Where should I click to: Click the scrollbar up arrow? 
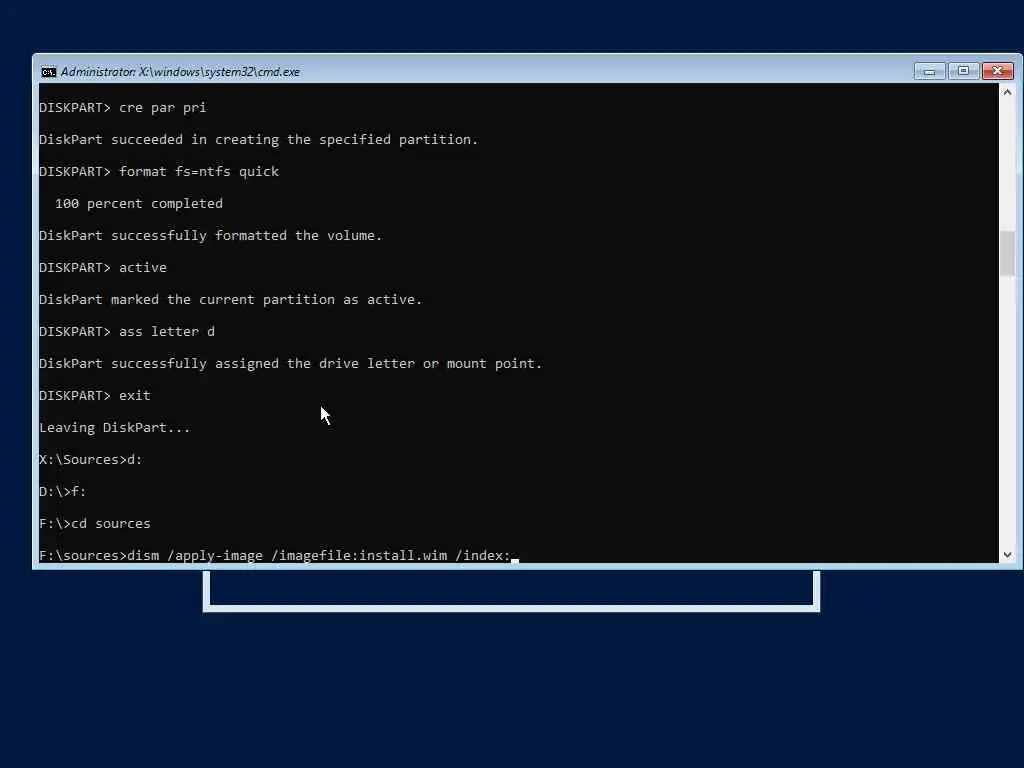click(1007, 93)
